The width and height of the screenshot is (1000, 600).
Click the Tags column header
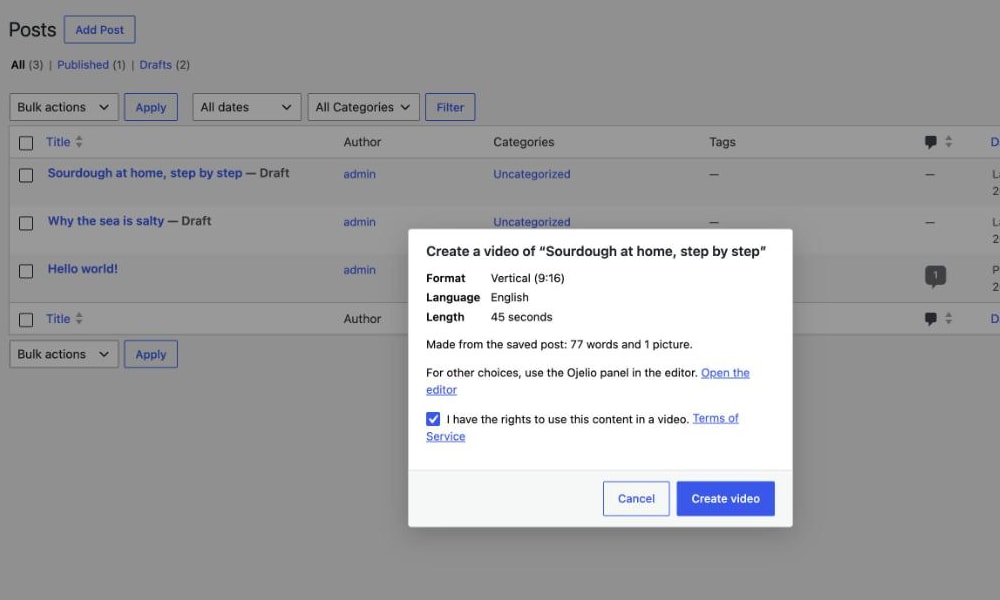point(723,142)
